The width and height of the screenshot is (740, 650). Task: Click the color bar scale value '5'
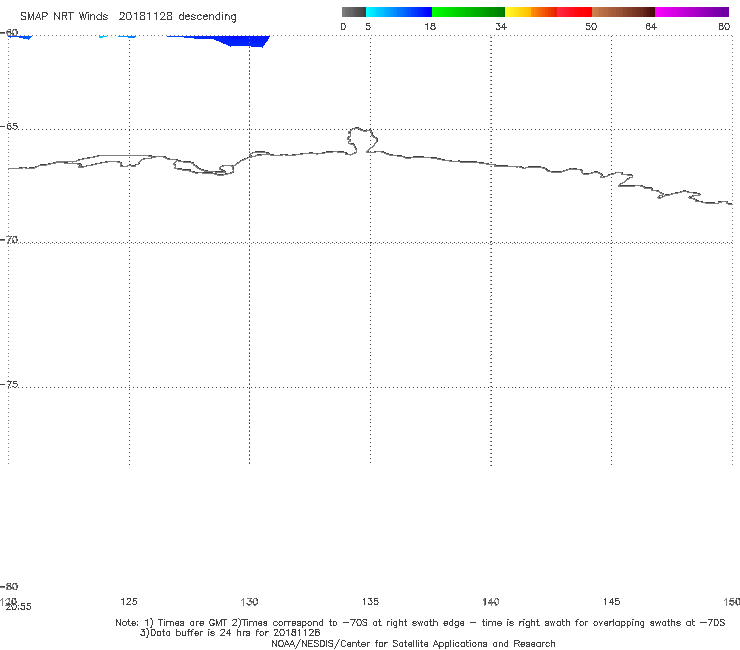click(368, 26)
